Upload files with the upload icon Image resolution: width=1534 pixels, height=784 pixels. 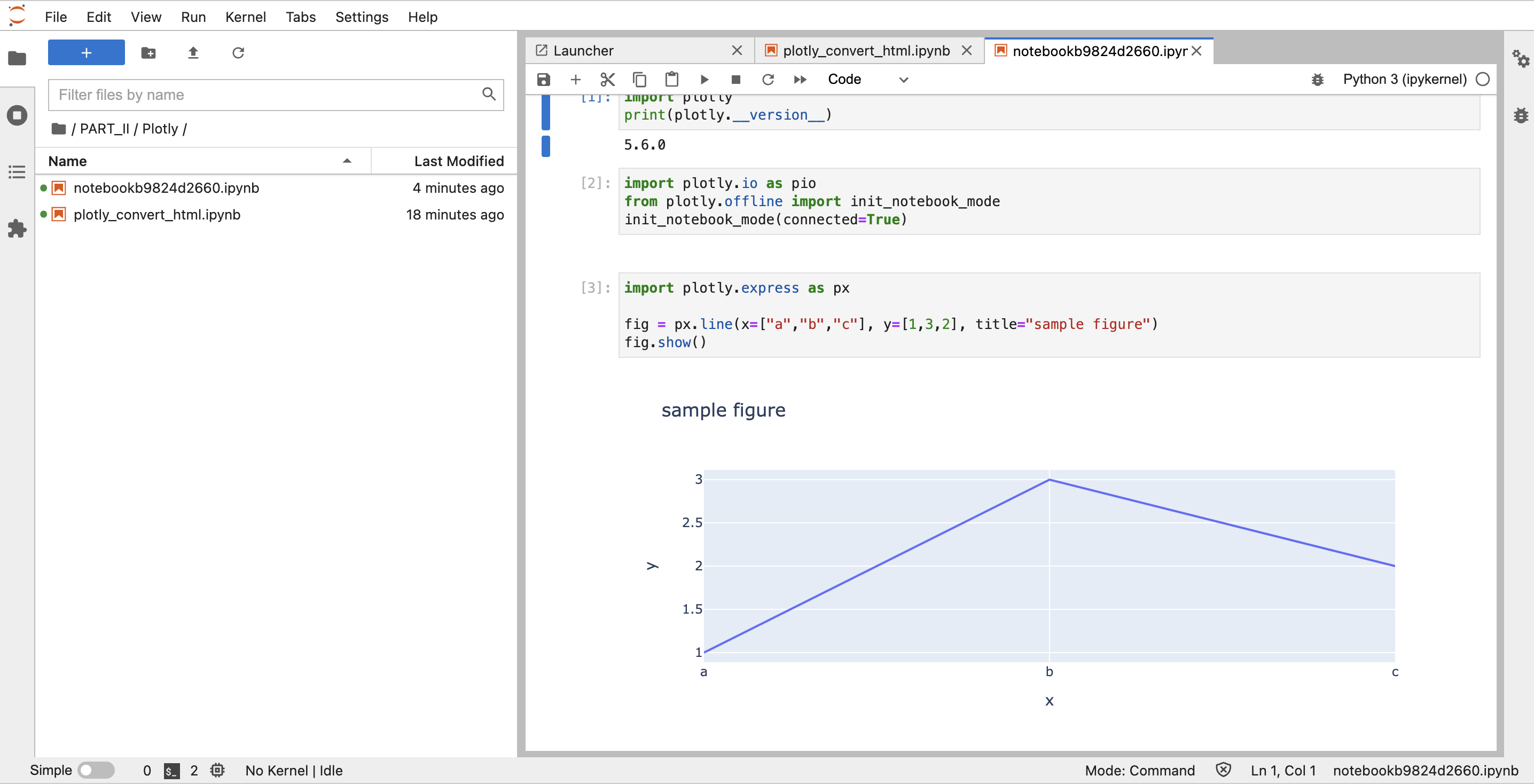(x=193, y=53)
